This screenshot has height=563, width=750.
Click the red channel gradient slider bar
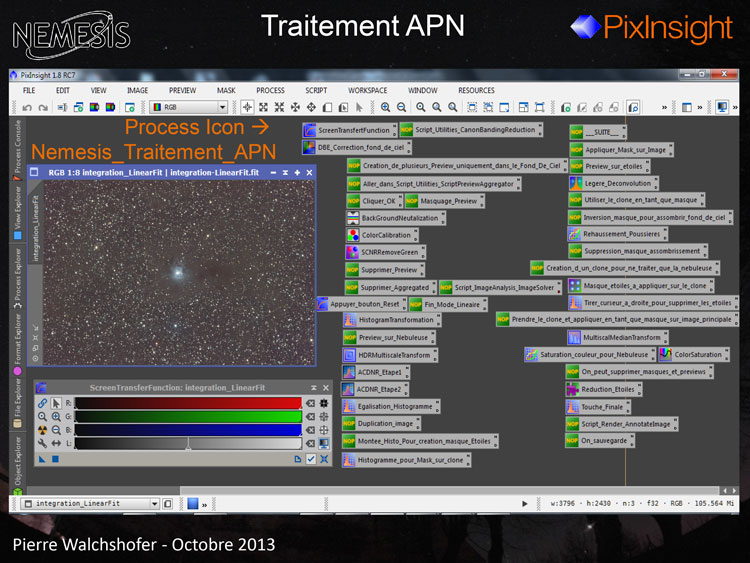pyautogui.click(x=188, y=403)
